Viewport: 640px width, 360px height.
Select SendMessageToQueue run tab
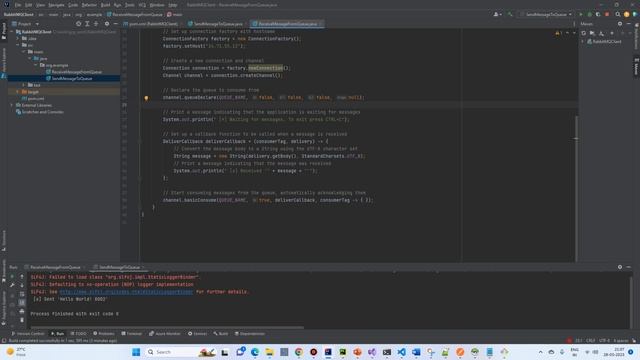[119, 267]
